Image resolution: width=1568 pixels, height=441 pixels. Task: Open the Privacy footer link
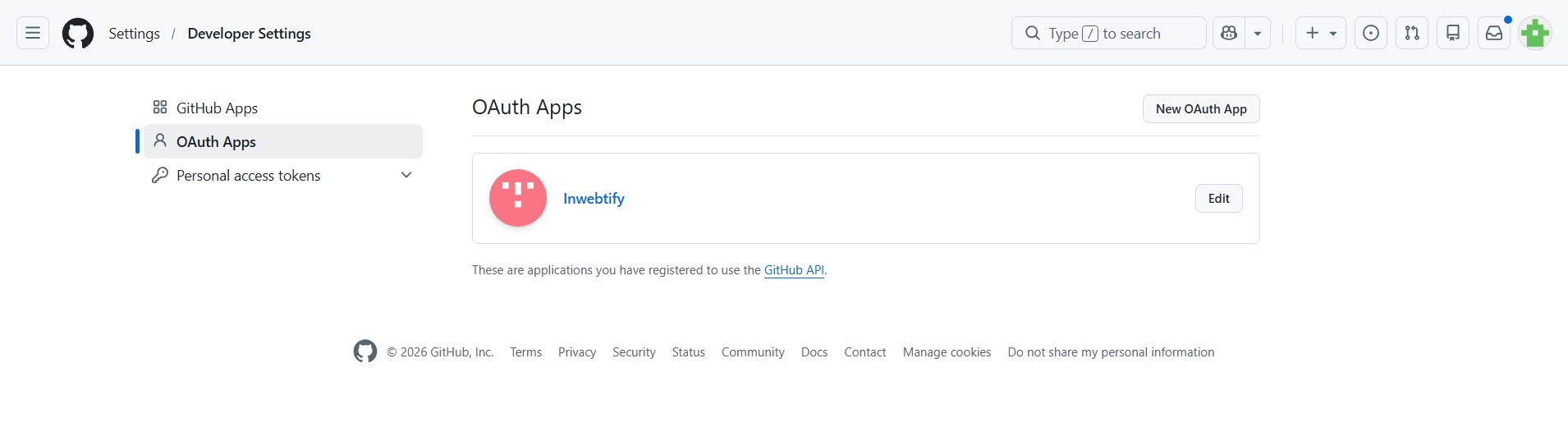(x=577, y=352)
